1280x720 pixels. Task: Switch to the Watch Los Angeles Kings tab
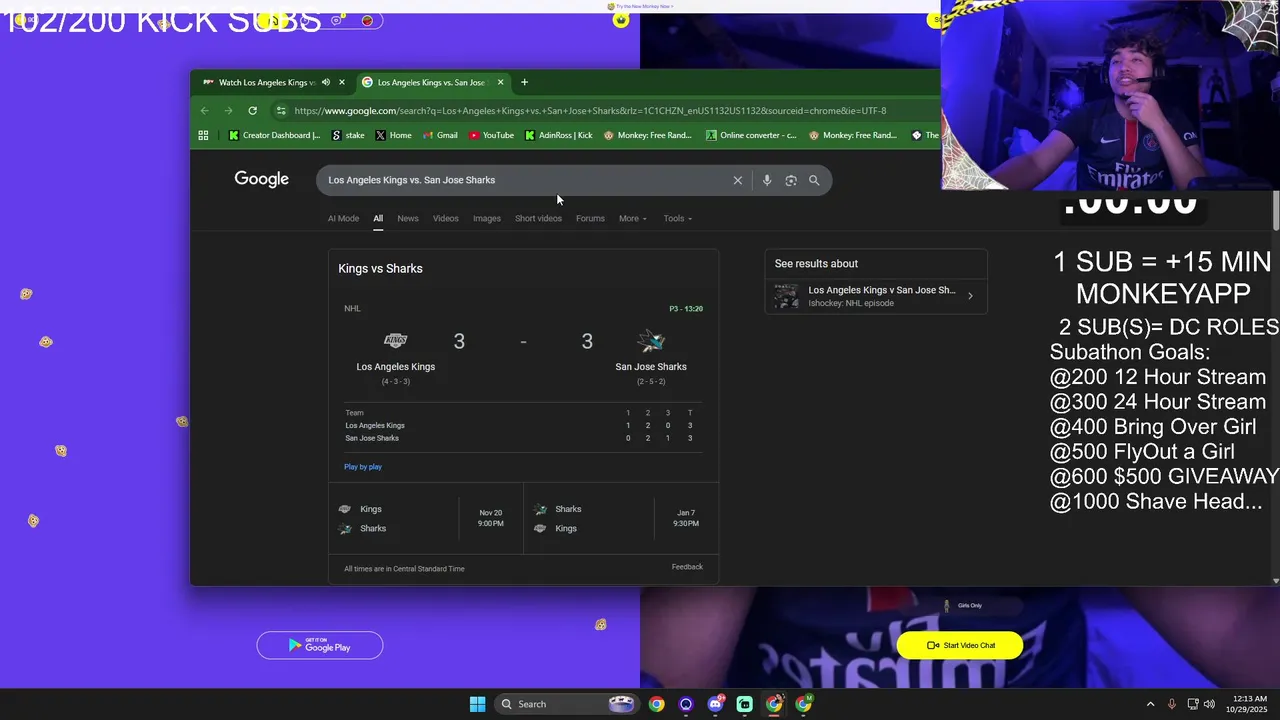pyautogui.click(x=266, y=82)
